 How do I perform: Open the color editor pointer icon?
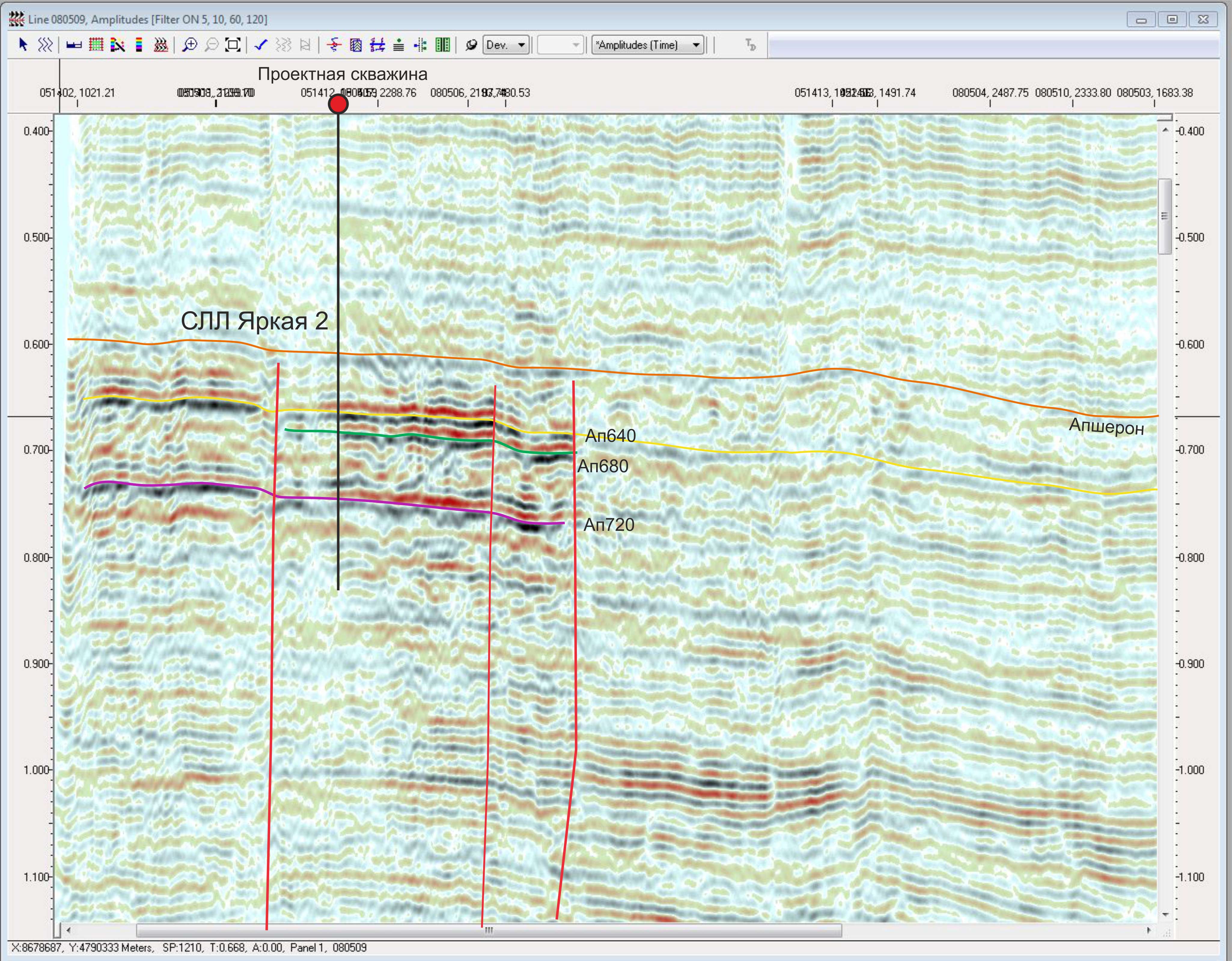click(x=117, y=44)
